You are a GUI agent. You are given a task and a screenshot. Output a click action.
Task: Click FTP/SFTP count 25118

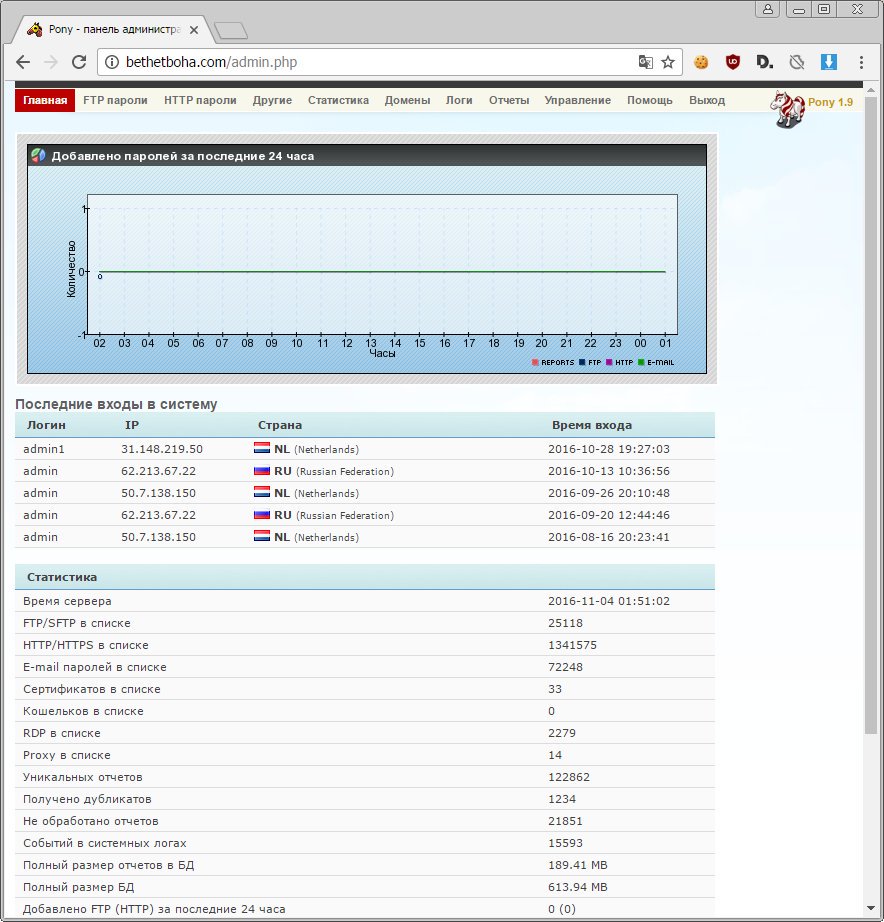565,623
